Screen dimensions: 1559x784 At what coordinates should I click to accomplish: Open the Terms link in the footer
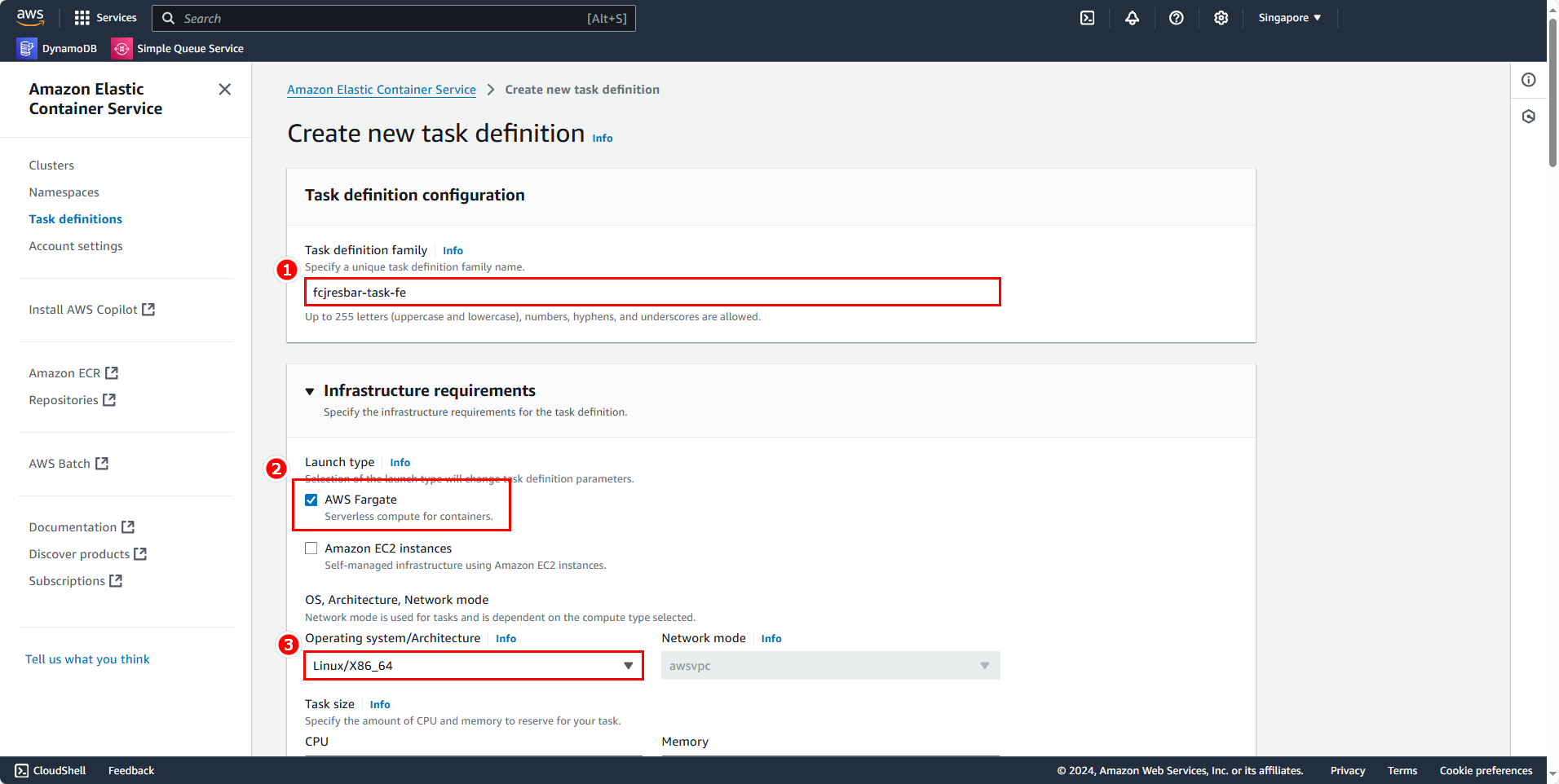point(1402,771)
